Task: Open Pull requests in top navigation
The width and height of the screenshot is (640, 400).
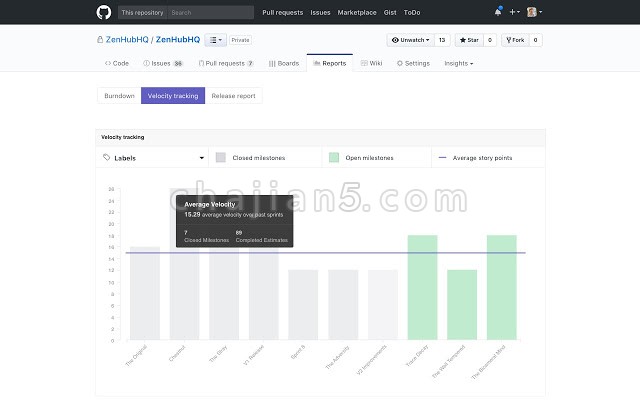Action: click(282, 13)
